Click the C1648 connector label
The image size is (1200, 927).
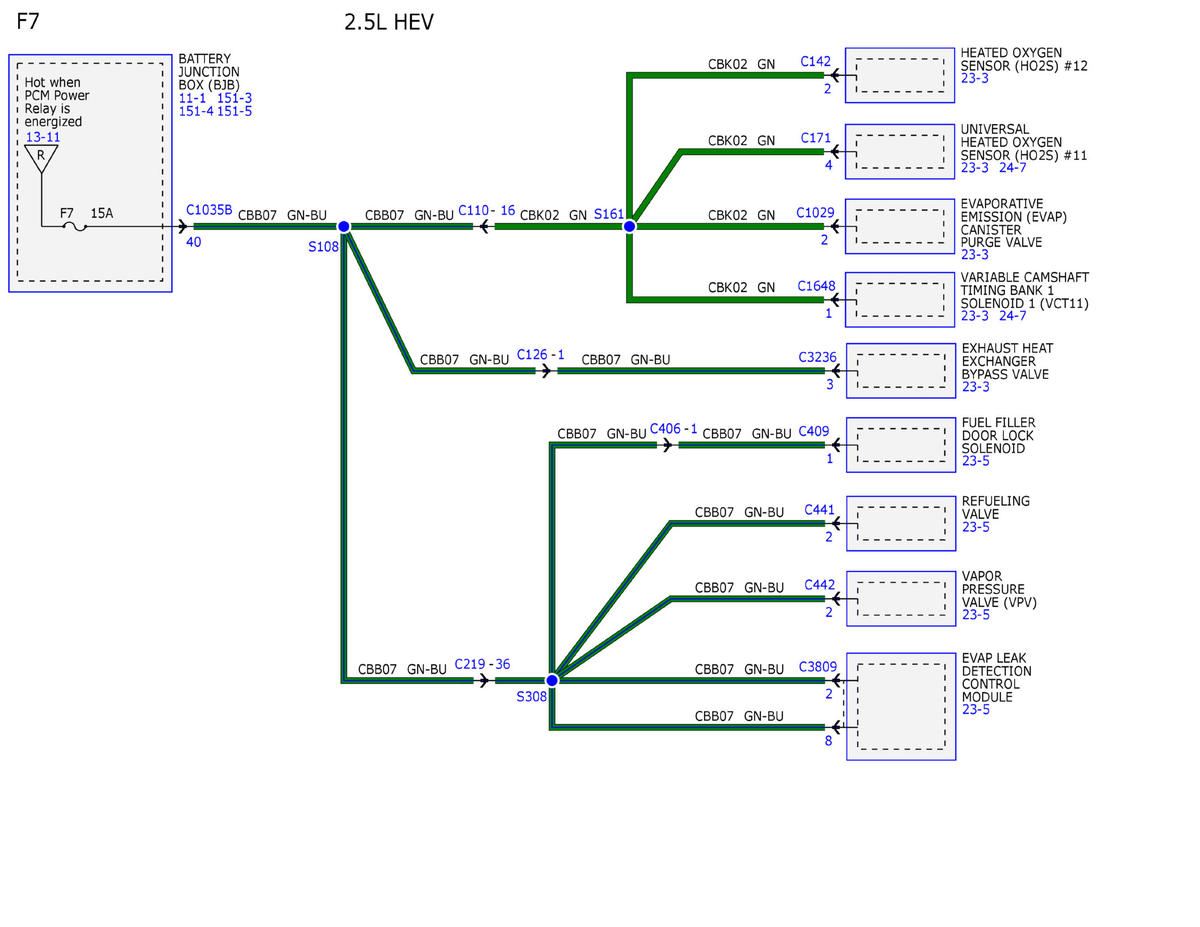(815, 286)
